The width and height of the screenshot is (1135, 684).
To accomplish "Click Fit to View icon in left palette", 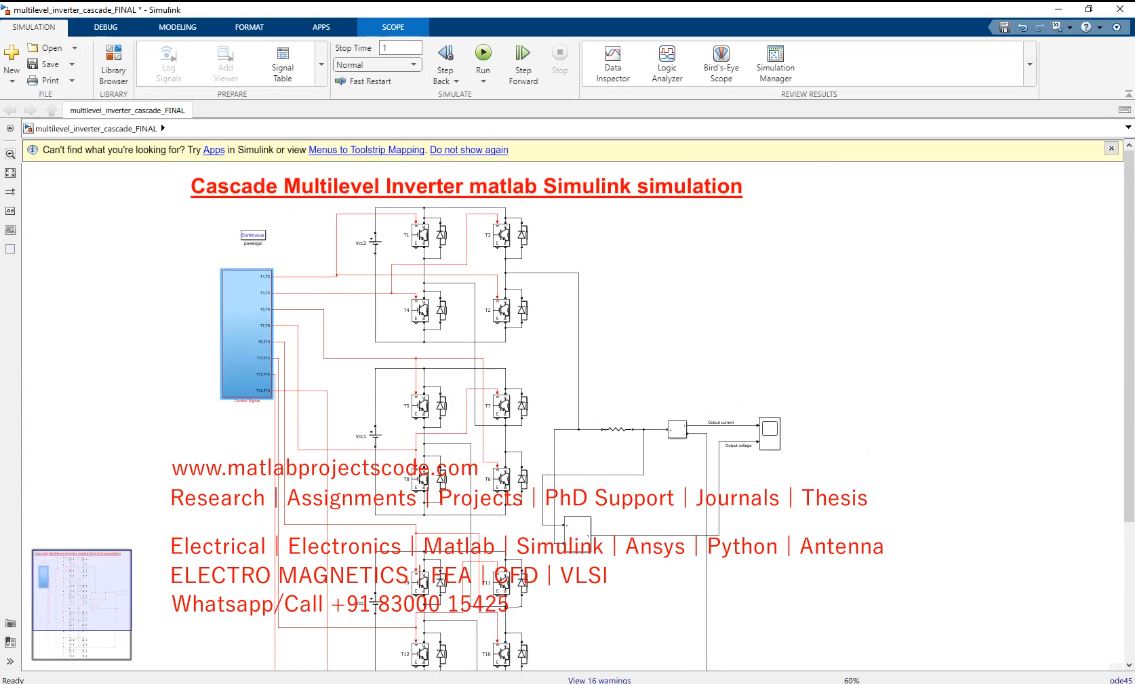I will [x=10, y=173].
